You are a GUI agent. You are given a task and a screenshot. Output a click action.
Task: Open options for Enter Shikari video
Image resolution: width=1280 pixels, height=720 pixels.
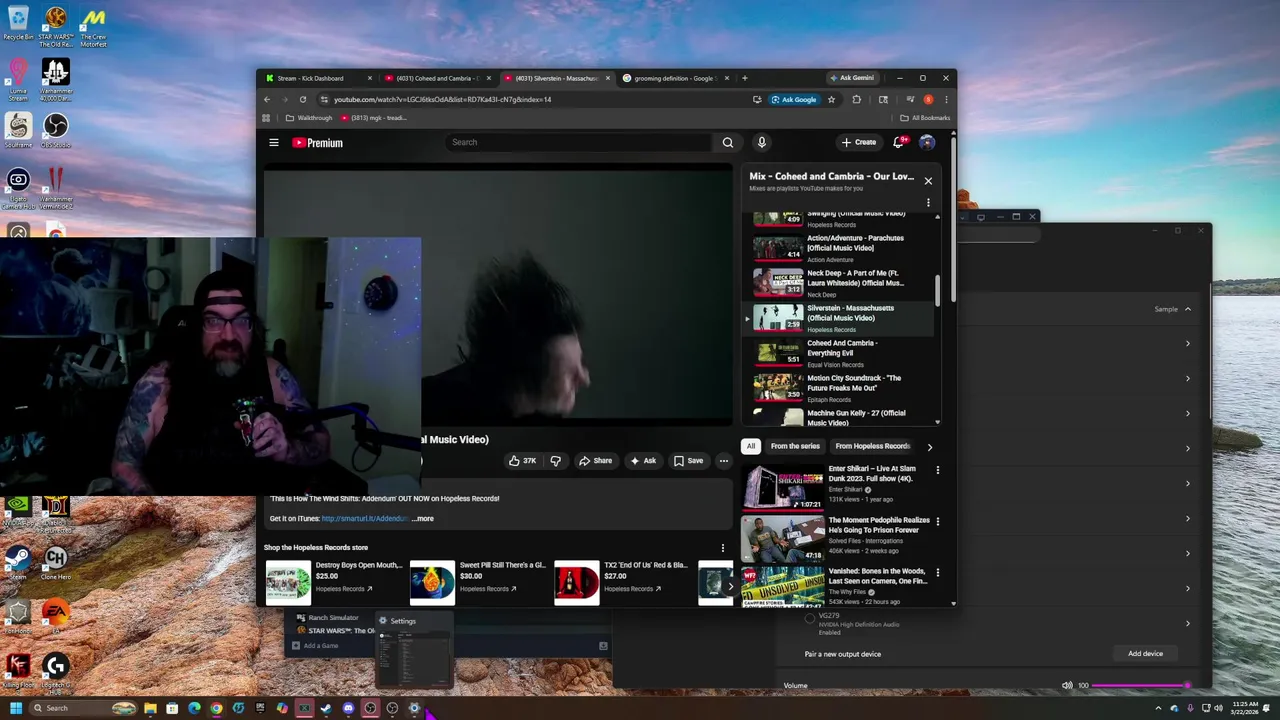pos(937,470)
